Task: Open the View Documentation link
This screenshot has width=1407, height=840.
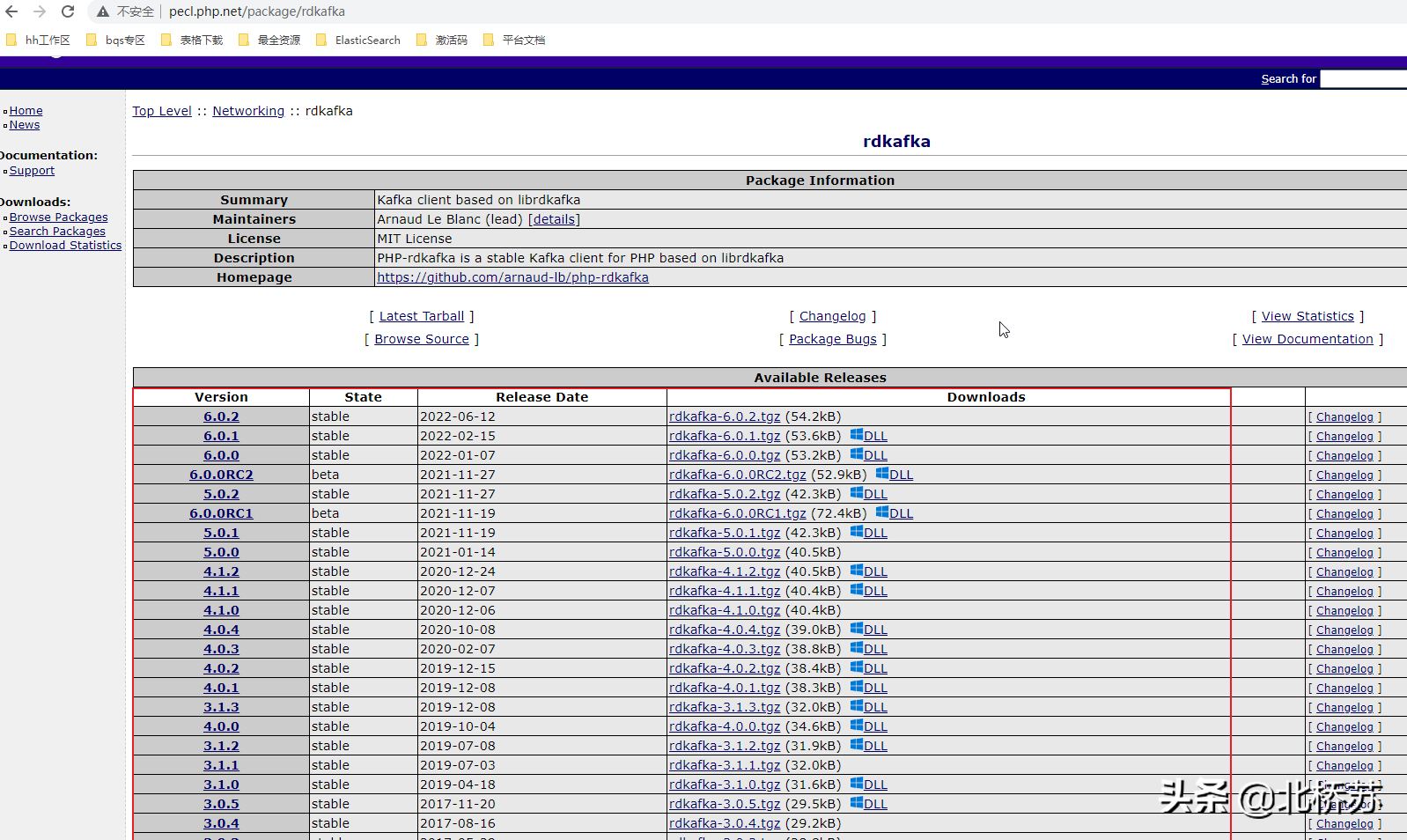Action: point(1308,339)
